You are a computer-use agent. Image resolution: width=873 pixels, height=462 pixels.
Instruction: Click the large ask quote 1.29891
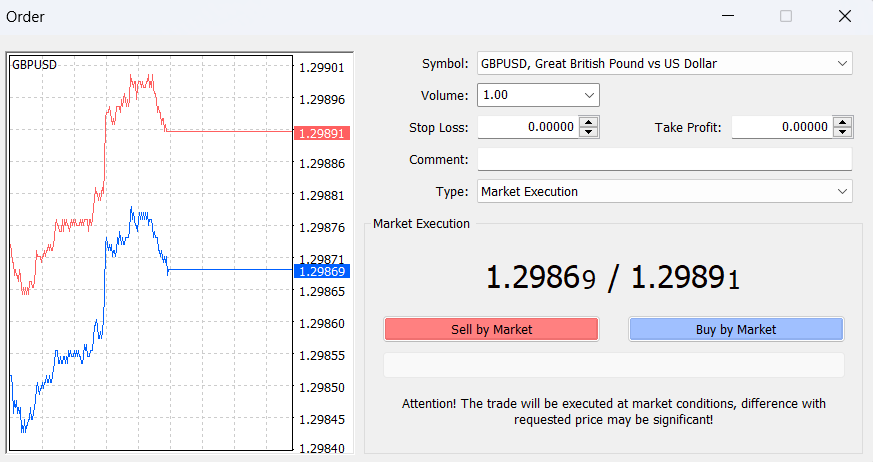687,278
